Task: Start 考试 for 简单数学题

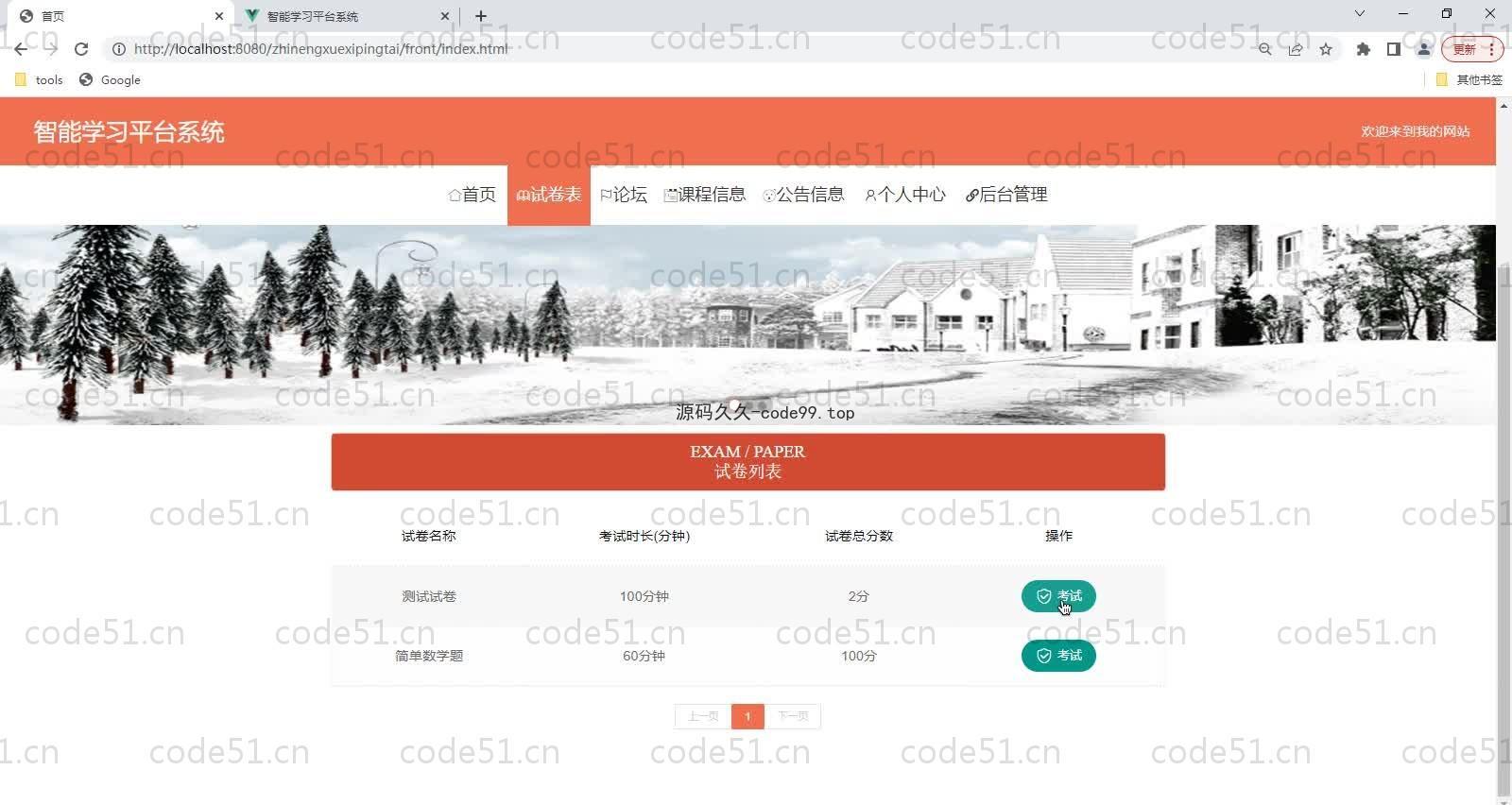Action: [x=1058, y=656]
